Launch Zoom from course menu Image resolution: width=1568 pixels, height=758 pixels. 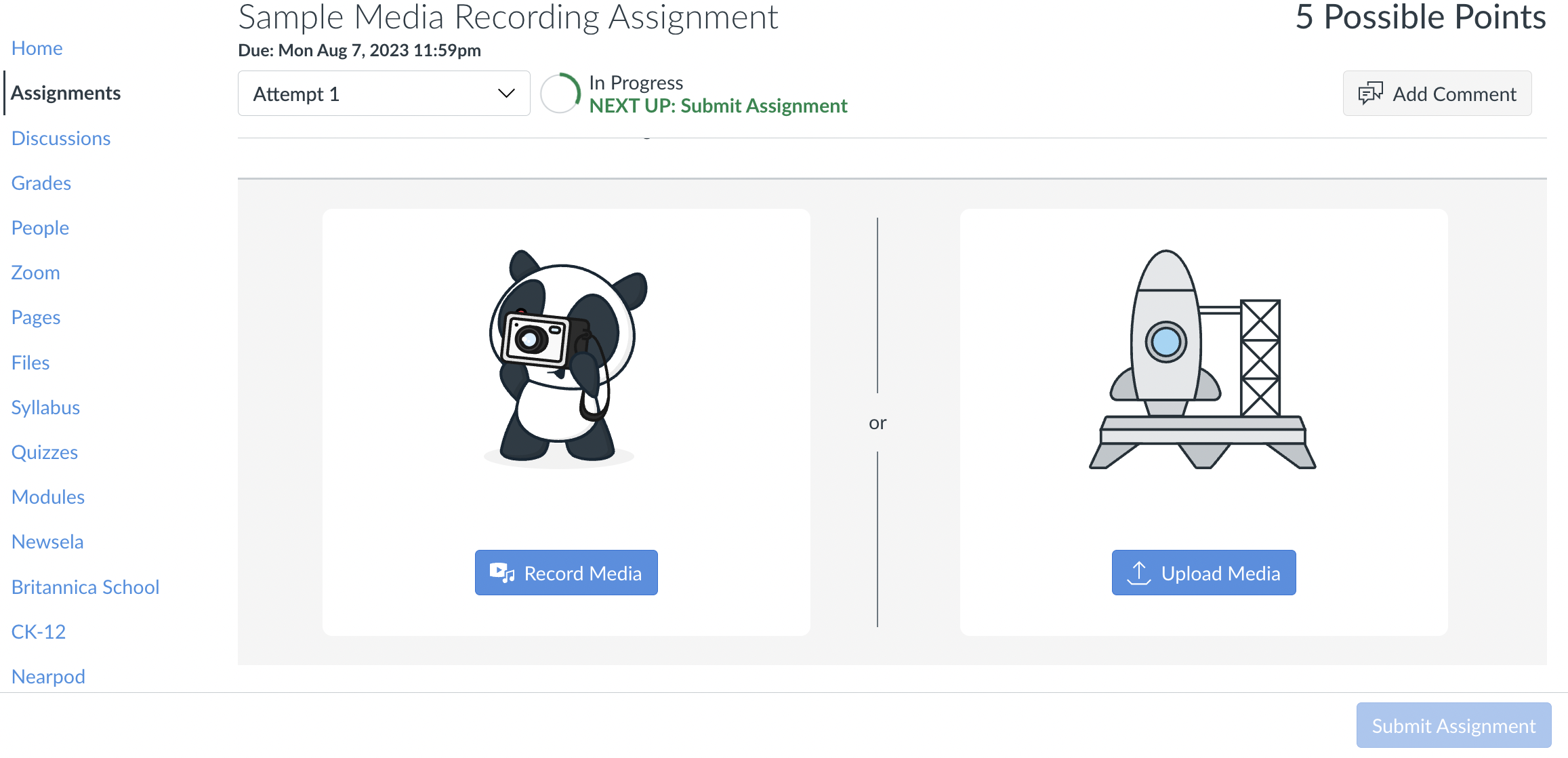coord(36,273)
